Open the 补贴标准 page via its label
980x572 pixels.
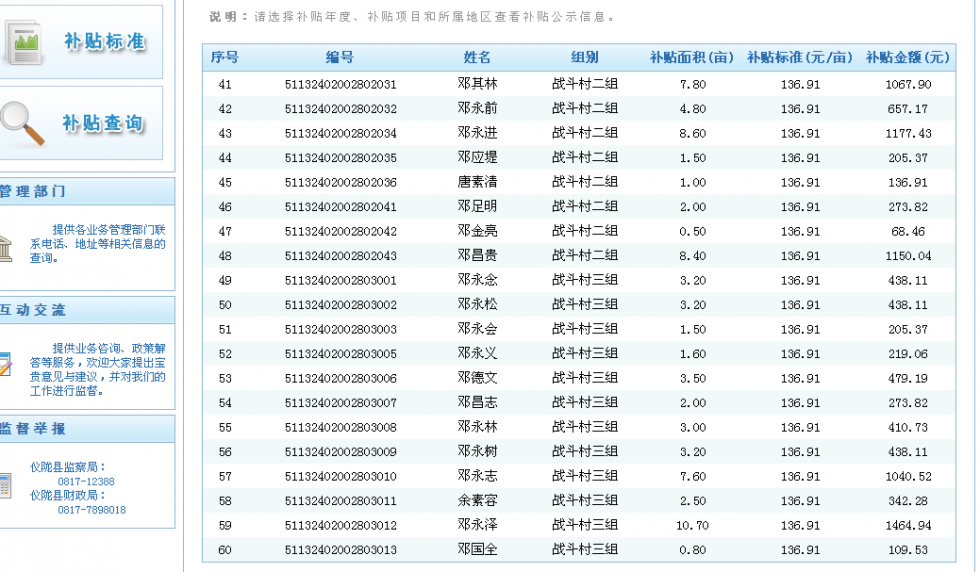pos(104,41)
